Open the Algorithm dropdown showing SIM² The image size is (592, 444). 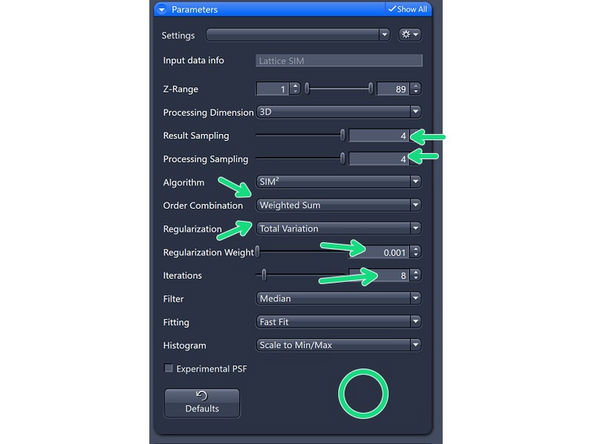[x=339, y=182]
